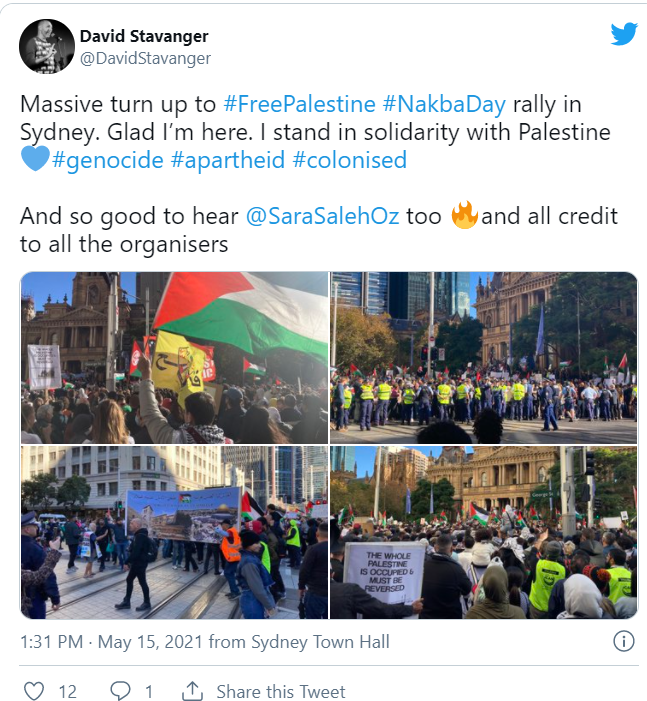Open the photo of marchers carrying a banner
Image resolution: width=647 pixels, height=701 pixels.
[x=174, y=532]
